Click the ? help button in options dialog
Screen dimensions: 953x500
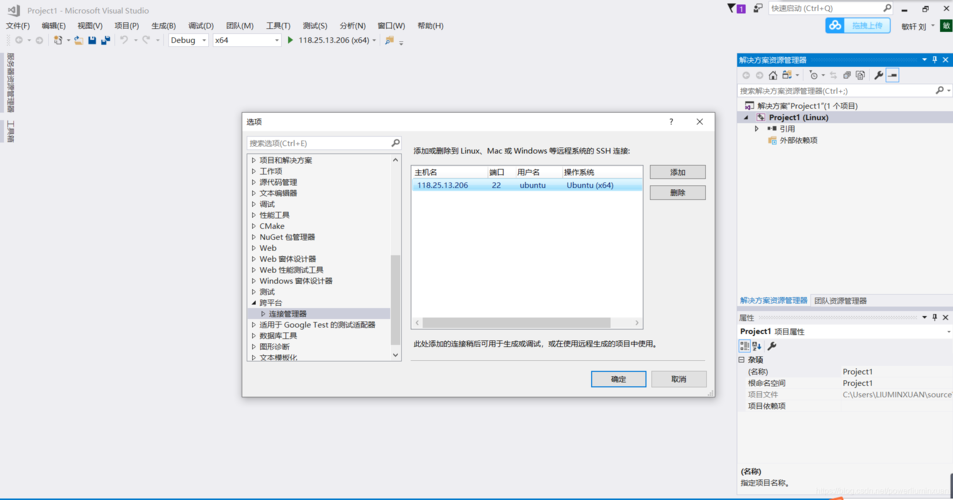[671, 122]
